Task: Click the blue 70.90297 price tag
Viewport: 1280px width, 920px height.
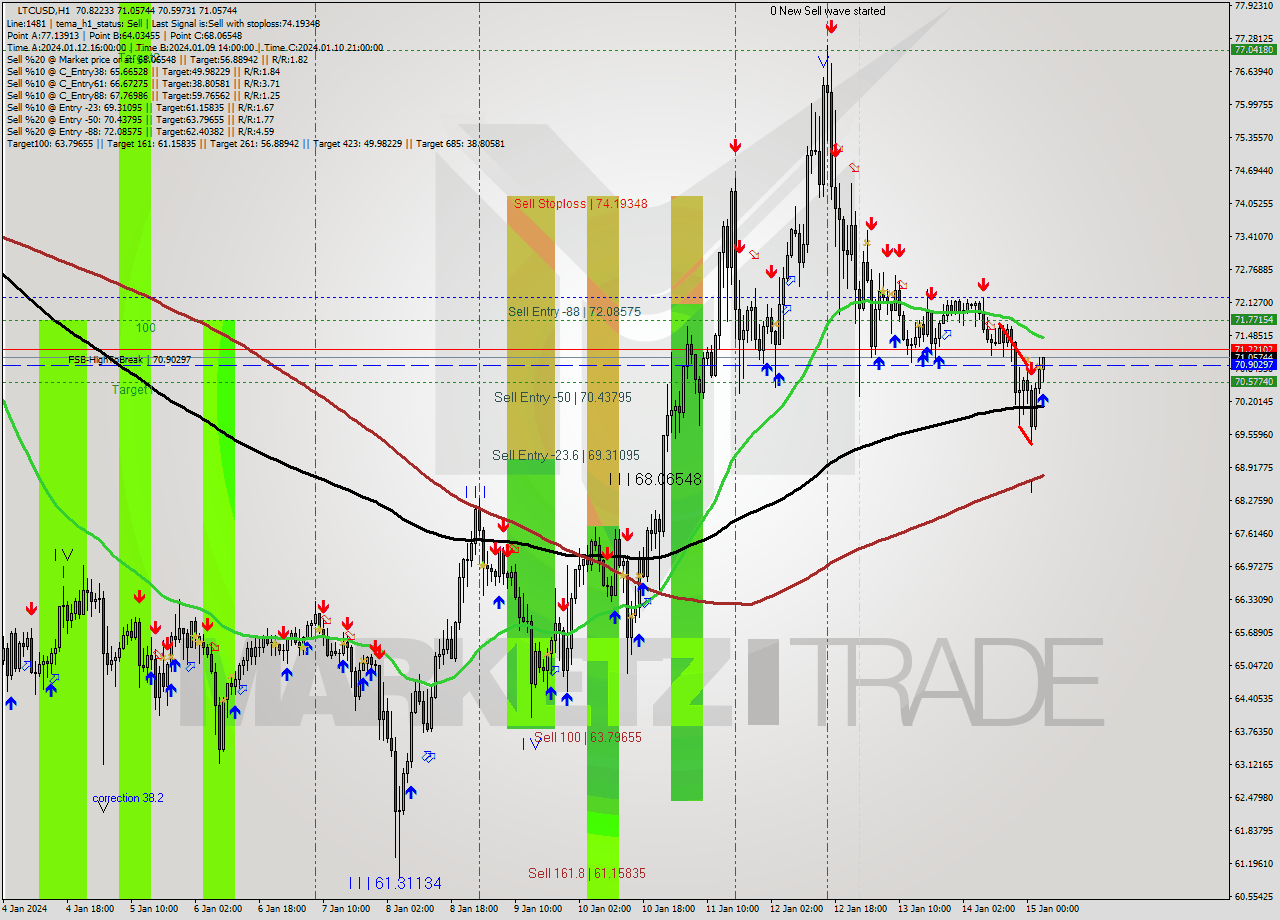Action: (x=1253, y=365)
